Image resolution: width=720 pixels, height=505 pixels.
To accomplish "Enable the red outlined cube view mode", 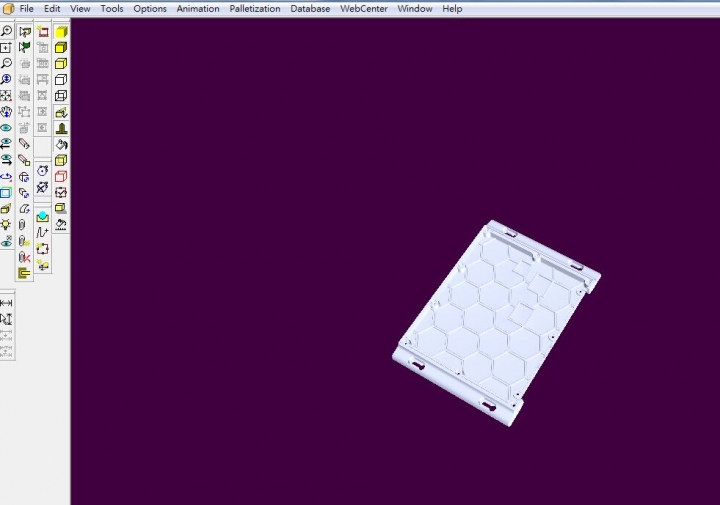I will [x=60, y=176].
